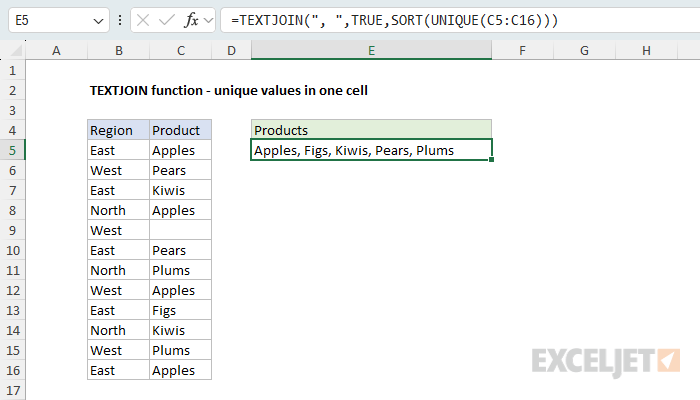Viewport: 700px width, 400px height.
Task: Cancel formula entry with the X icon
Action: click(x=143, y=20)
